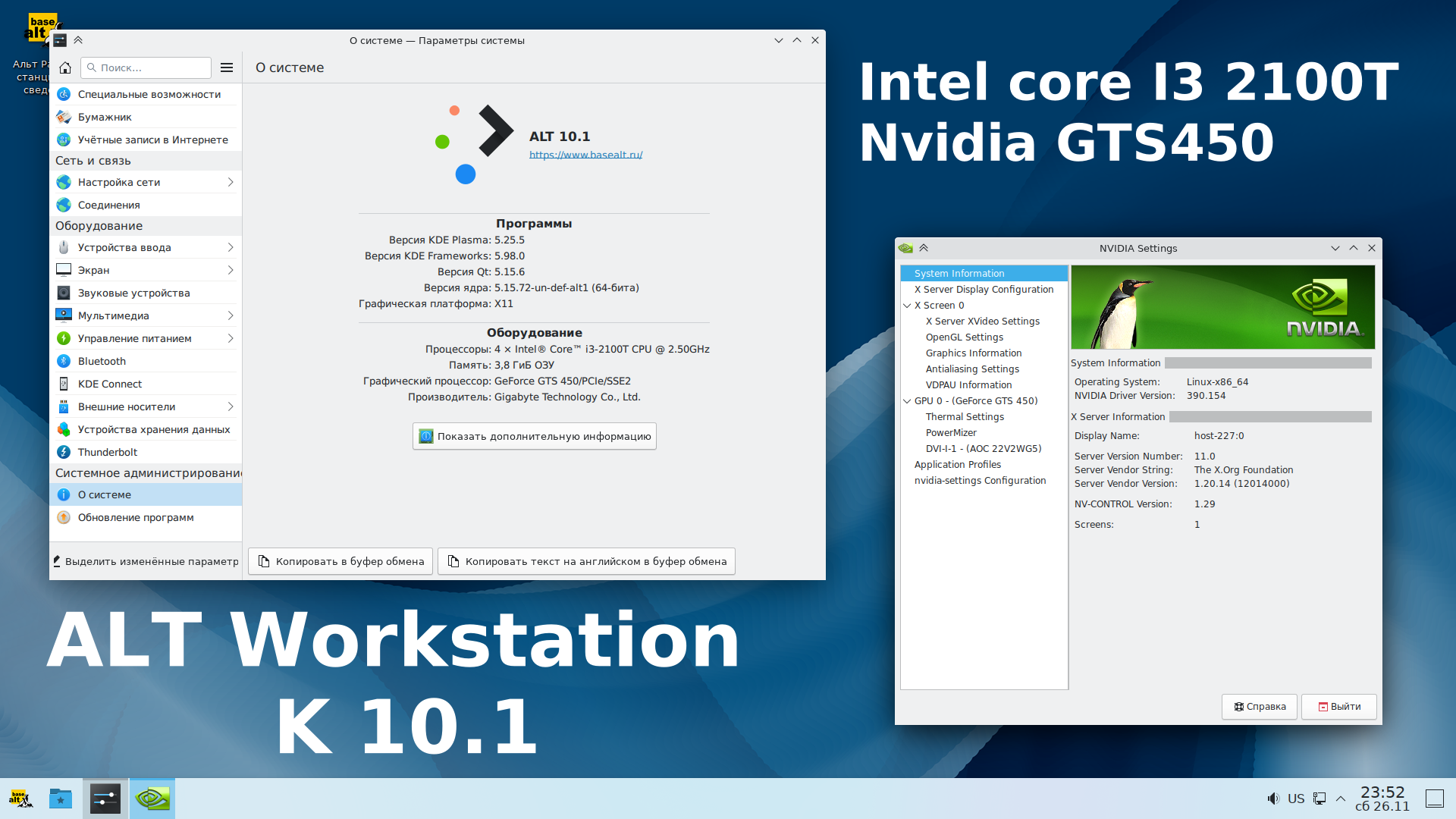1456x819 pixels.
Task: Open the Base ALT application menu in taskbar
Action: 20,799
